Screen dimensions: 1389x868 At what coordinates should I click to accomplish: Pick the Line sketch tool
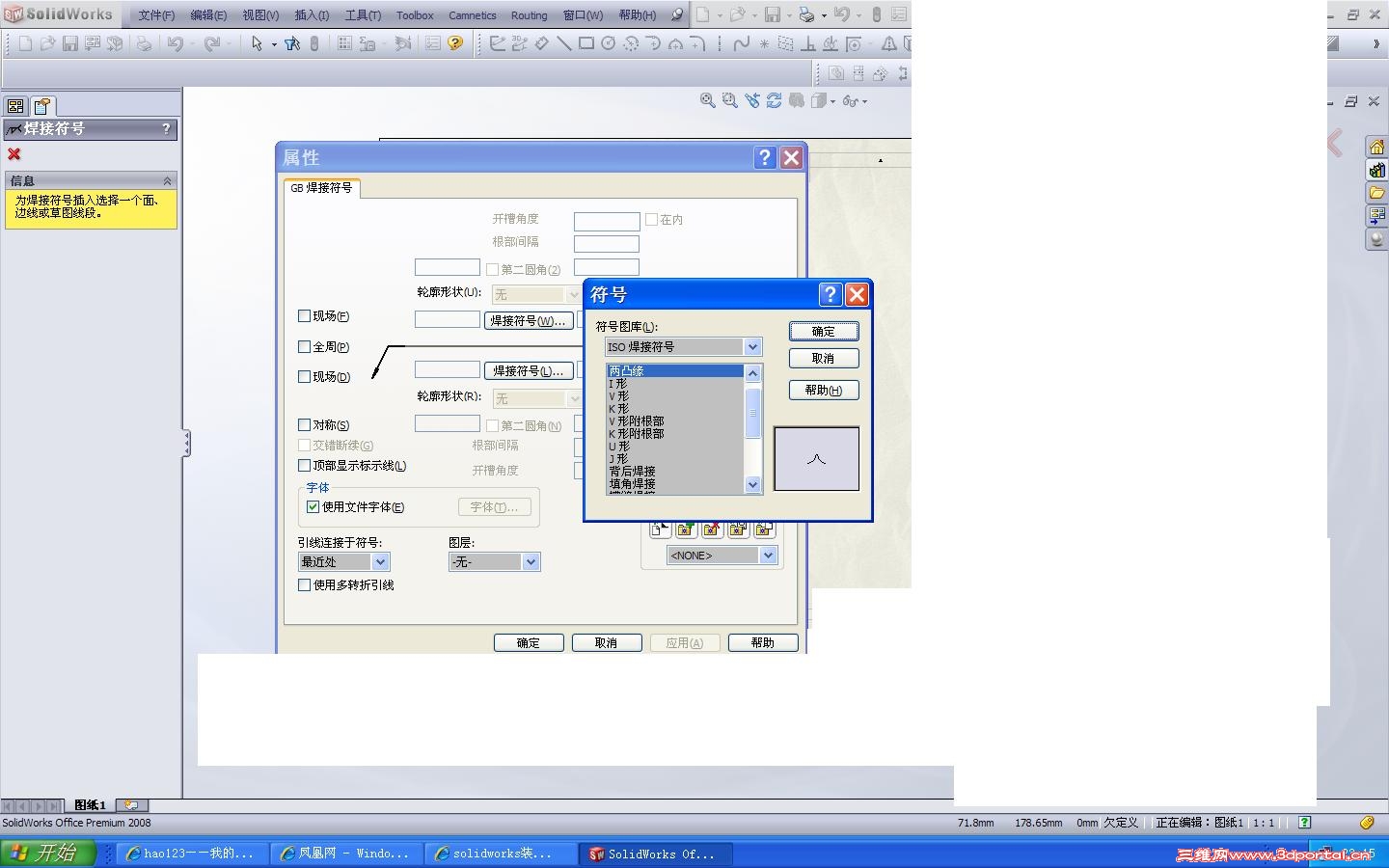564,43
